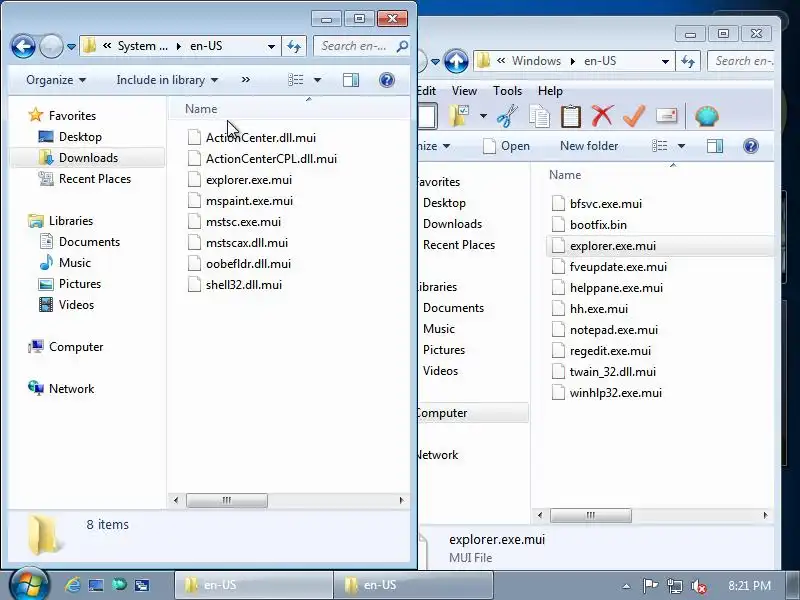Viewport: 800px width, 600px height.
Task: Open the Edit menu in back window
Action: pyautogui.click(x=427, y=91)
